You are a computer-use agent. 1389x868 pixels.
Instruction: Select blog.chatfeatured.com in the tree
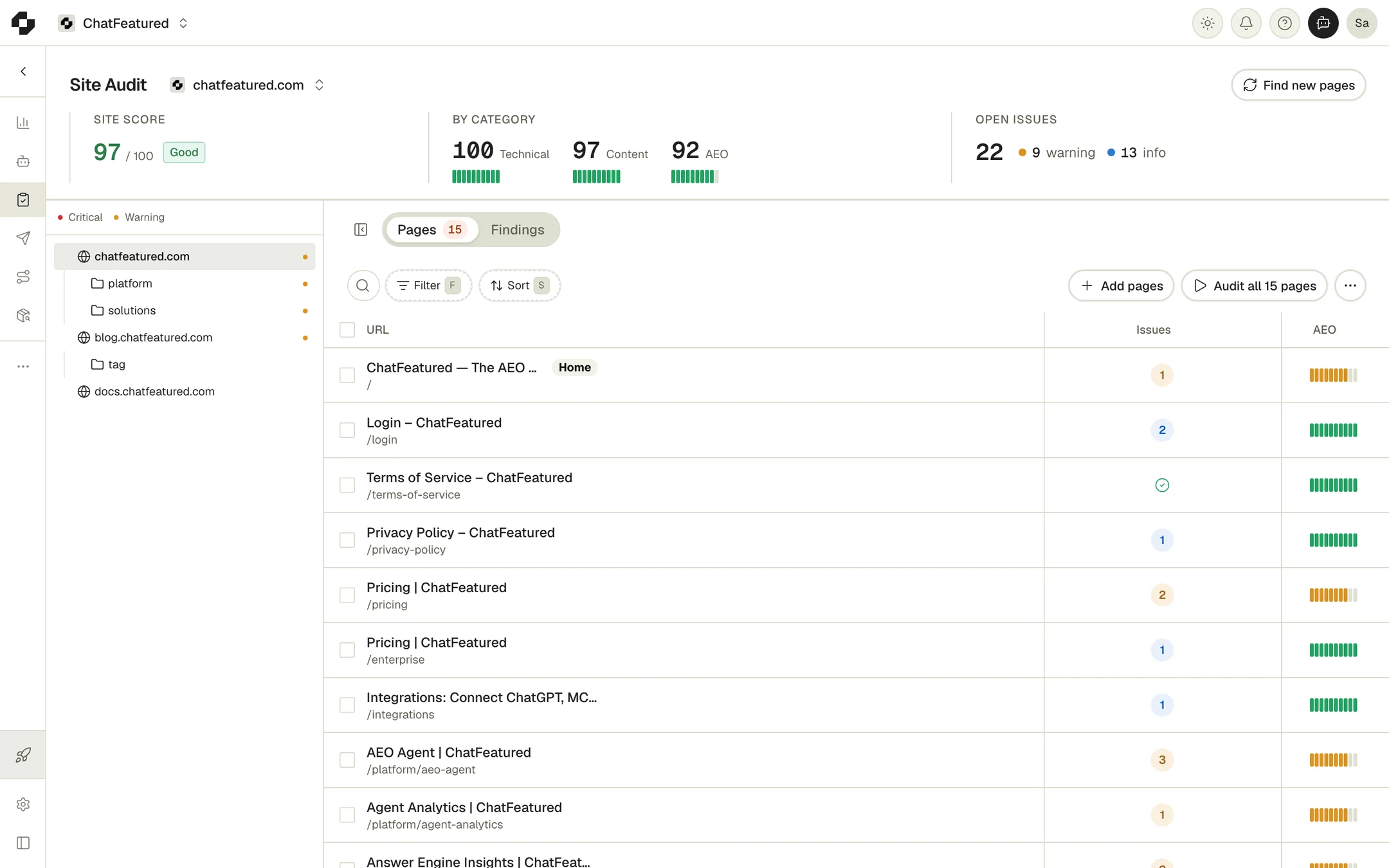[185, 338]
